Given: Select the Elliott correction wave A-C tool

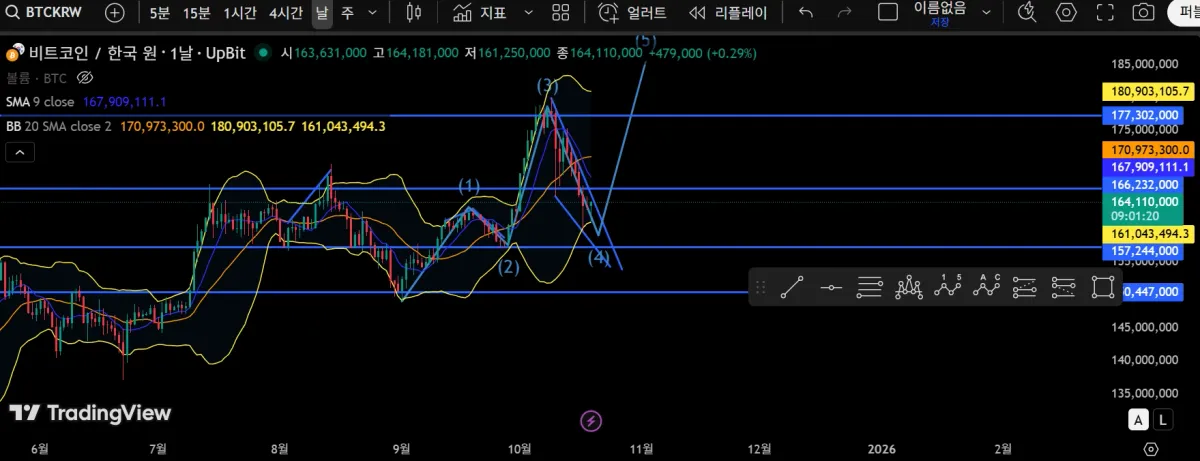Looking at the screenshot, I should click(986, 287).
